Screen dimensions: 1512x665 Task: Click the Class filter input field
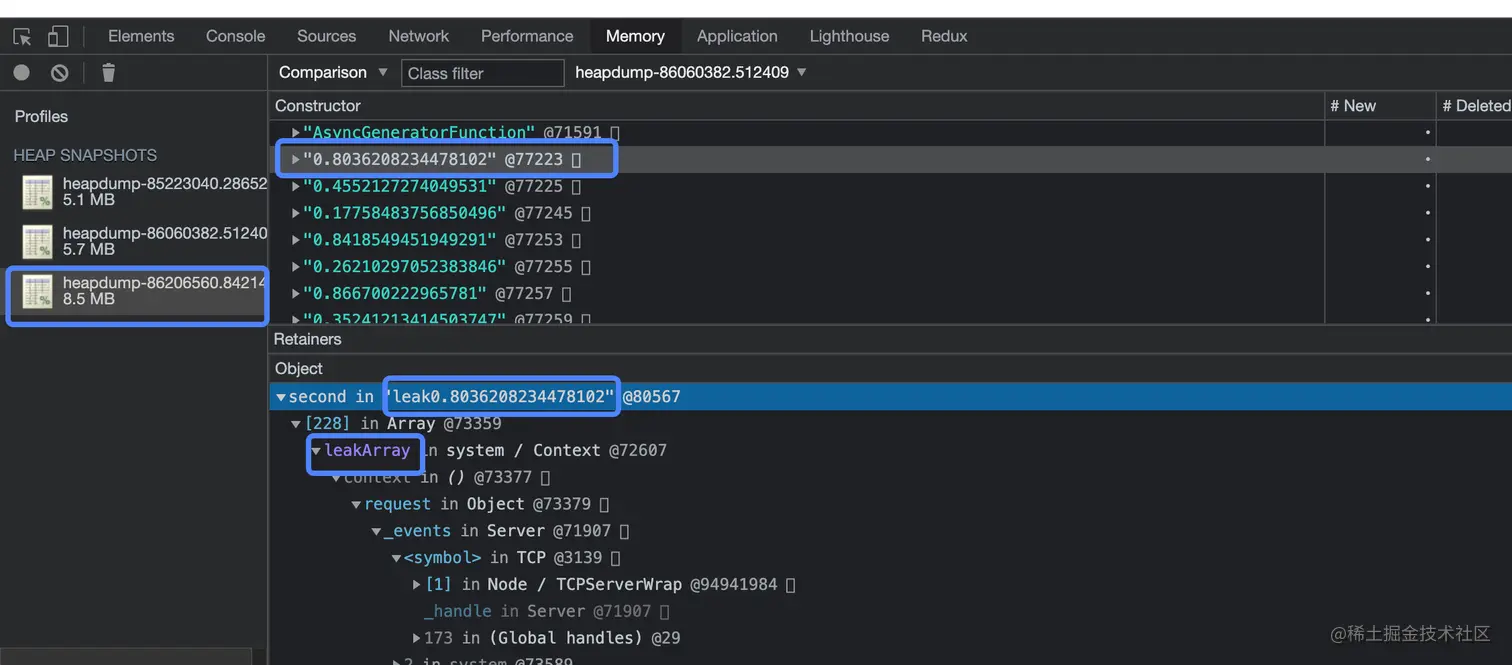click(x=483, y=73)
